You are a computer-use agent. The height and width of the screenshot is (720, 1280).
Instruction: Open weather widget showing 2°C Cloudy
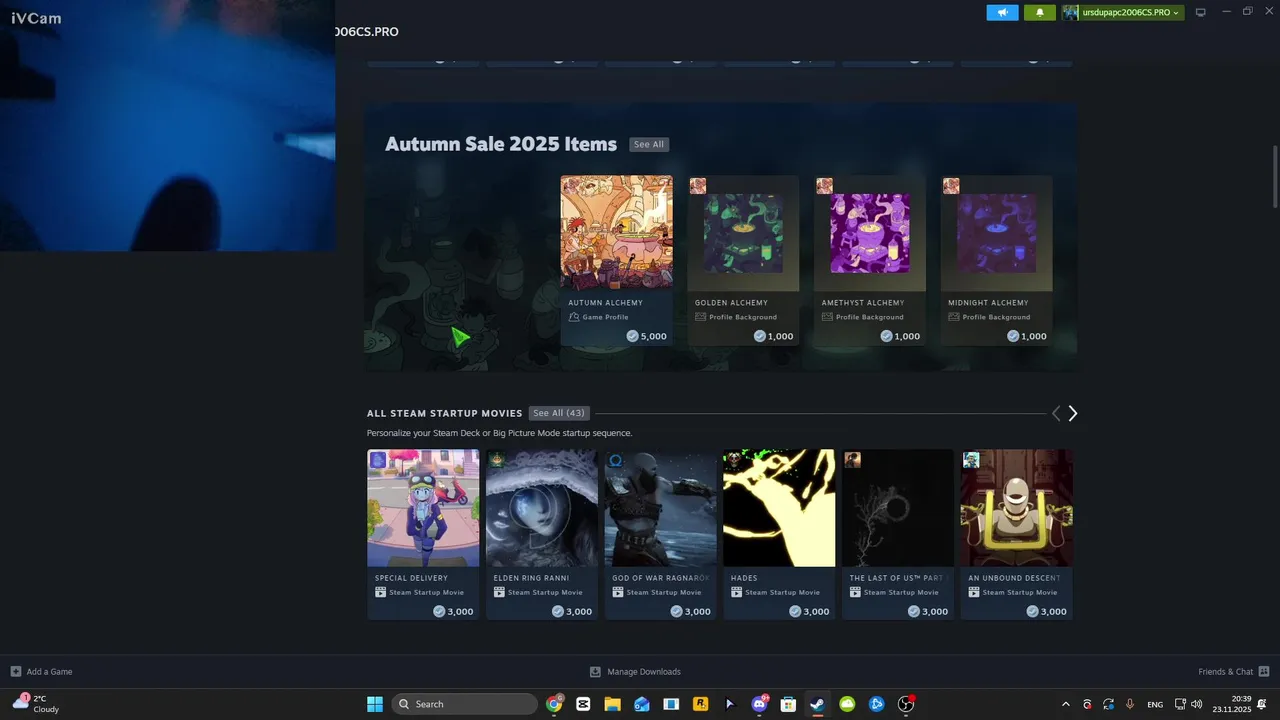36,704
